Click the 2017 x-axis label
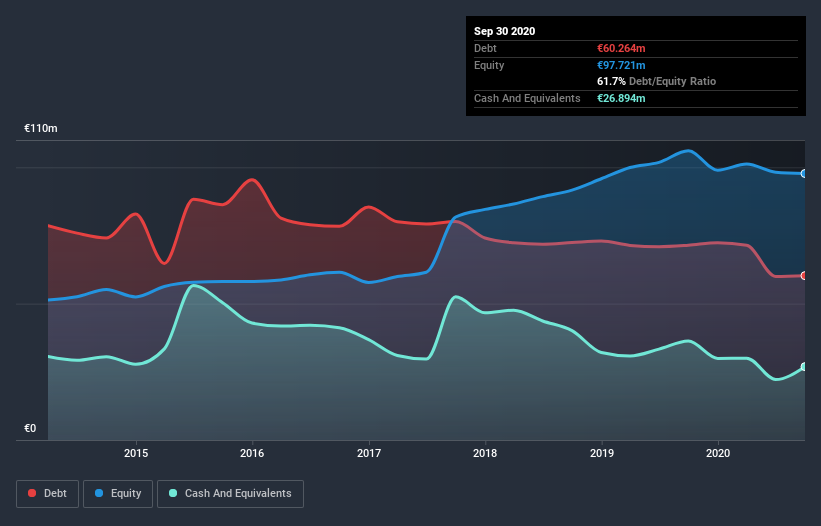The image size is (821, 526). (369, 453)
